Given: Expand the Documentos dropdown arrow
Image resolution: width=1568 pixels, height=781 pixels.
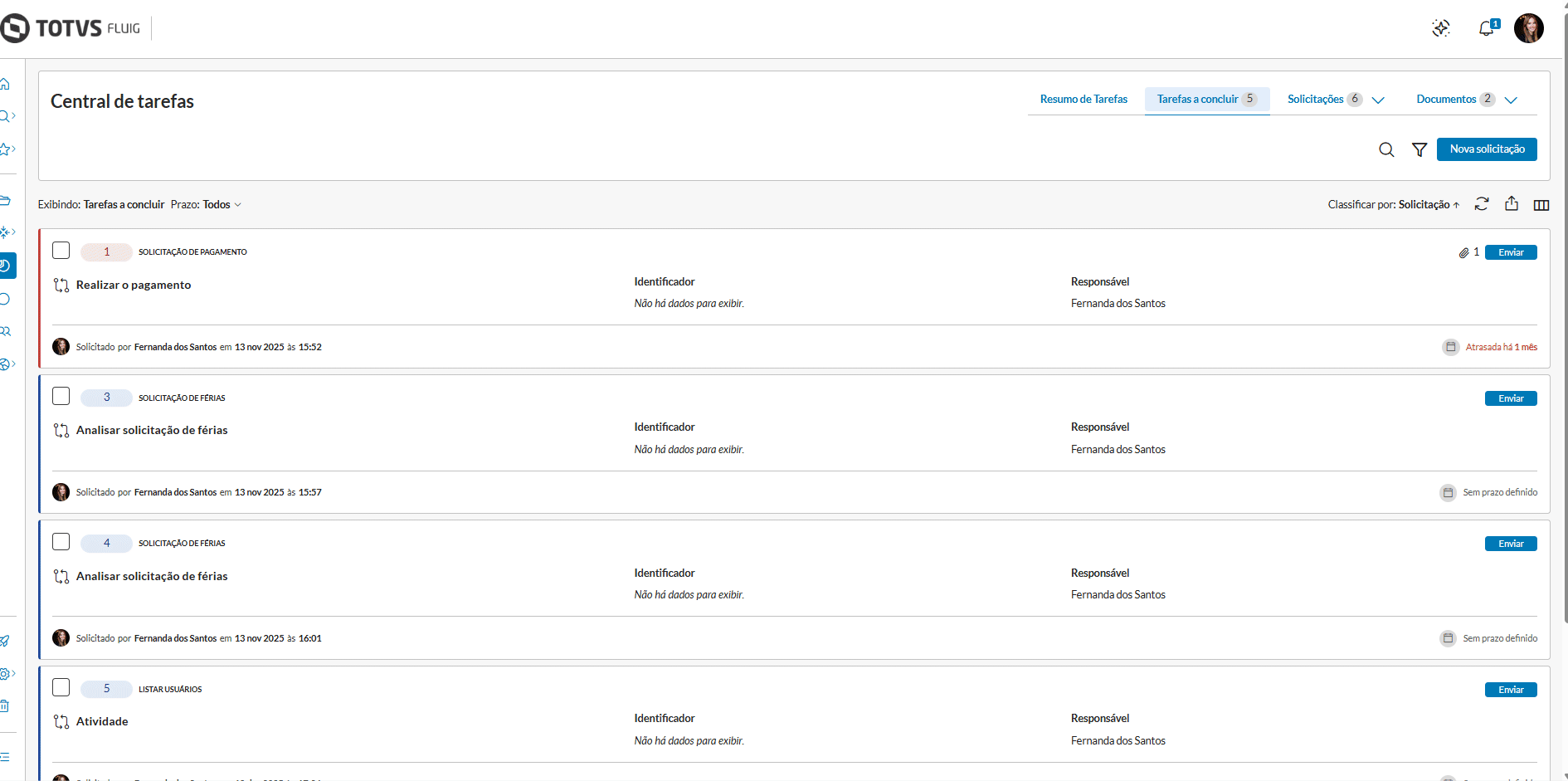Looking at the screenshot, I should click(1511, 100).
